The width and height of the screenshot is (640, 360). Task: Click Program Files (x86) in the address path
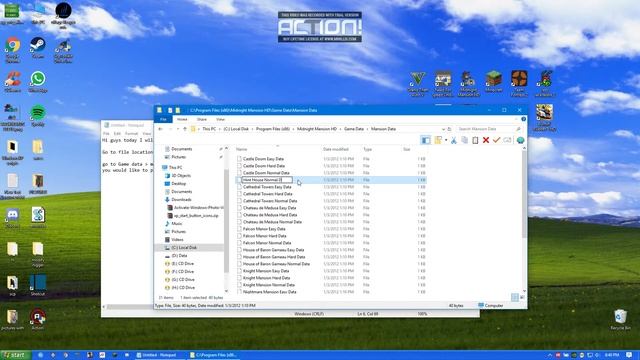tap(273, 129)
